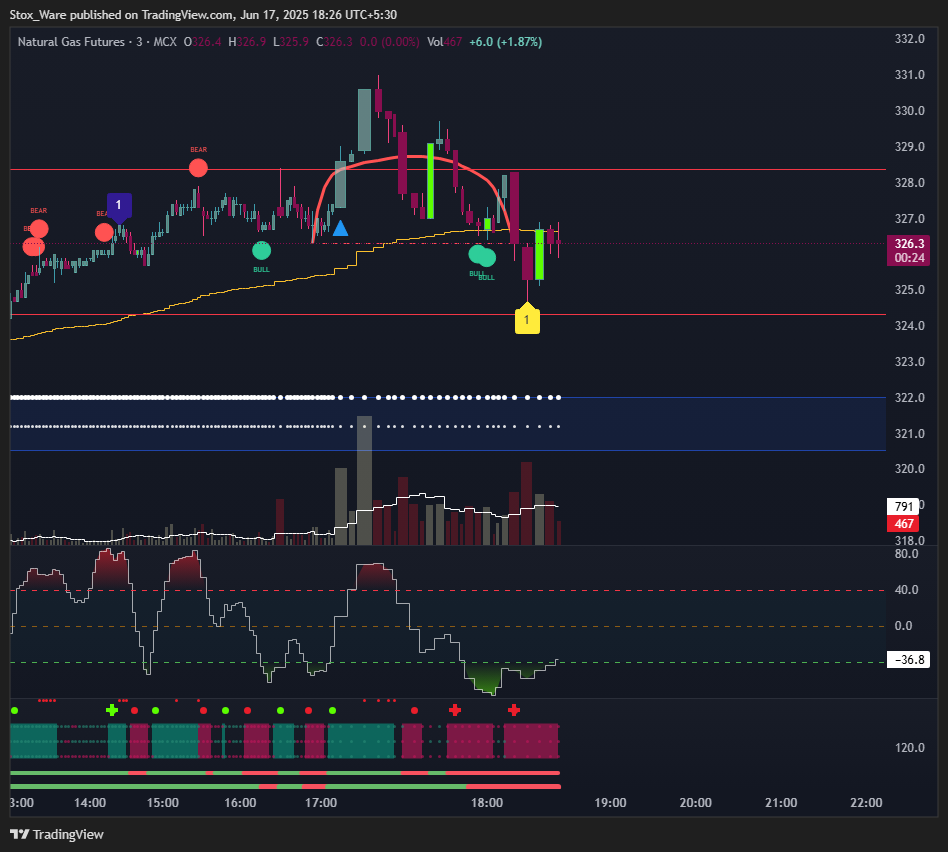Click the 0.0 oscillator axis label
This screenshot has width=948, height=852.
(x=903, y=626)
